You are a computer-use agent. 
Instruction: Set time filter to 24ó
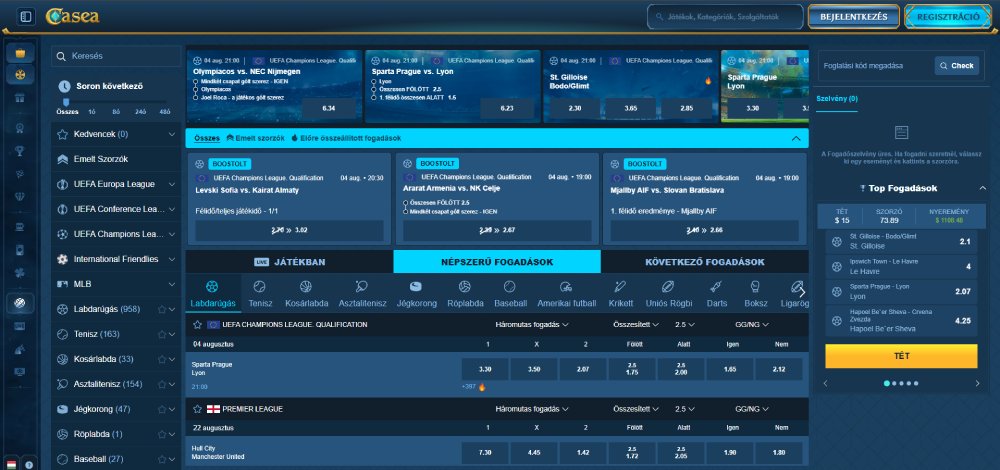click(x=140, y=112)
